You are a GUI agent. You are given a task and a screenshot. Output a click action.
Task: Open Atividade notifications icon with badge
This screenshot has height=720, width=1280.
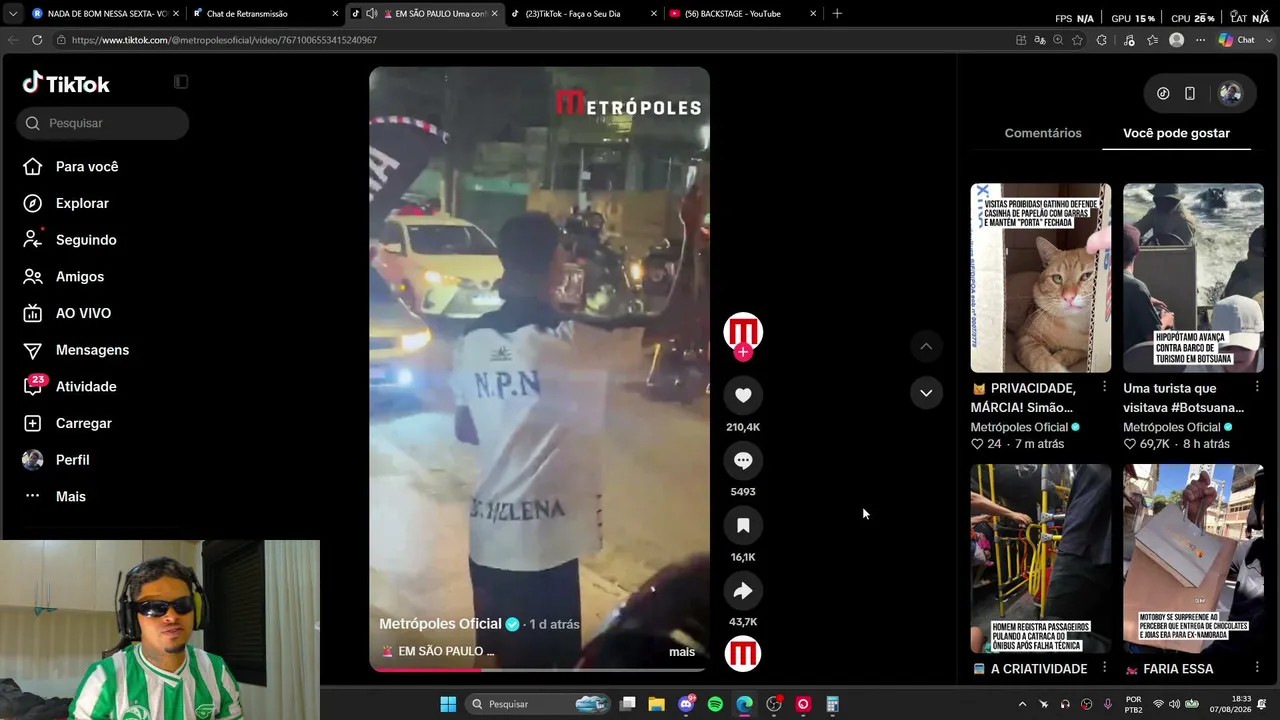point(34,386)
